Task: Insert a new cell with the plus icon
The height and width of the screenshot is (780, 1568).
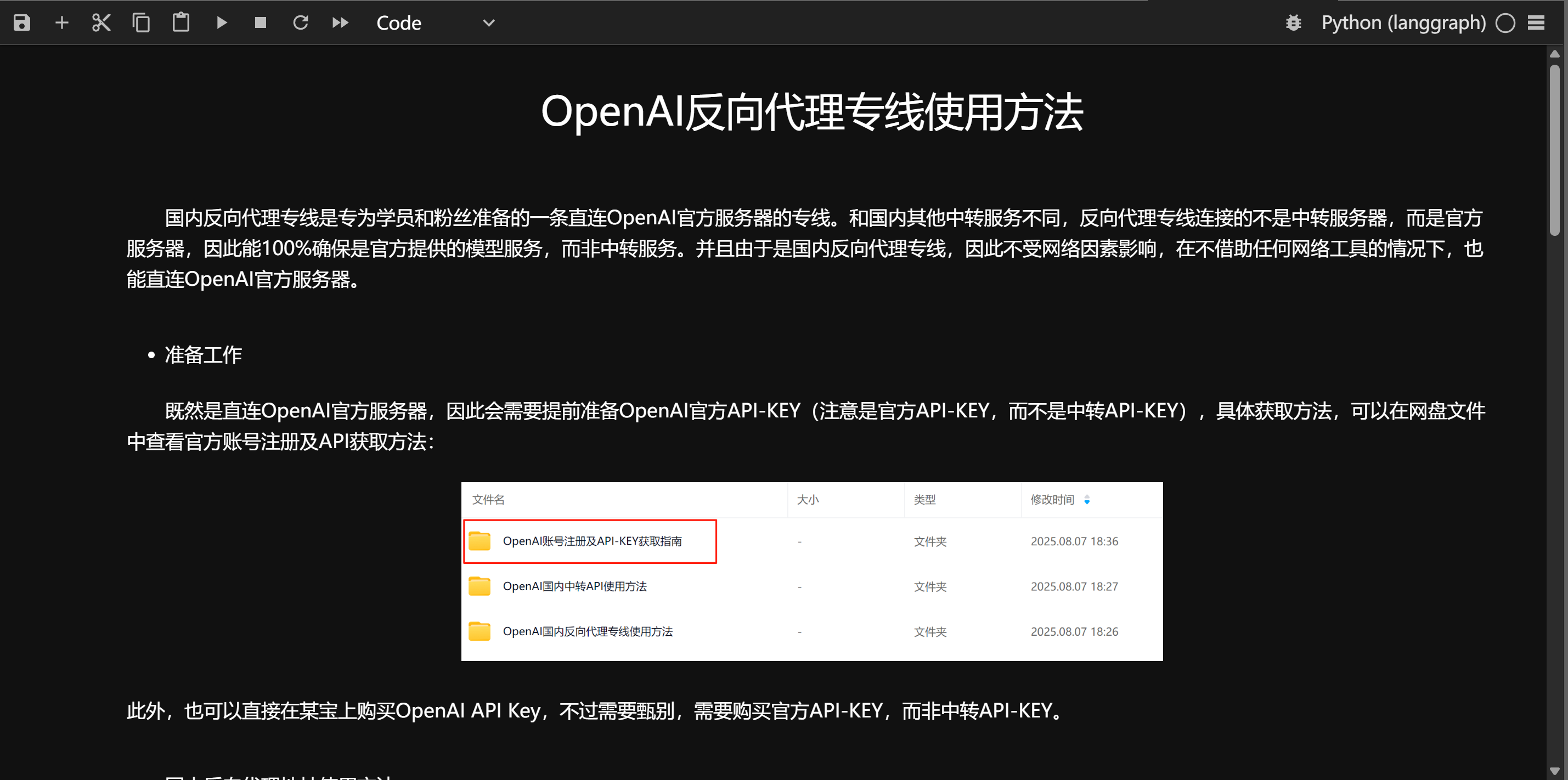Action: [x=61, y=23]
